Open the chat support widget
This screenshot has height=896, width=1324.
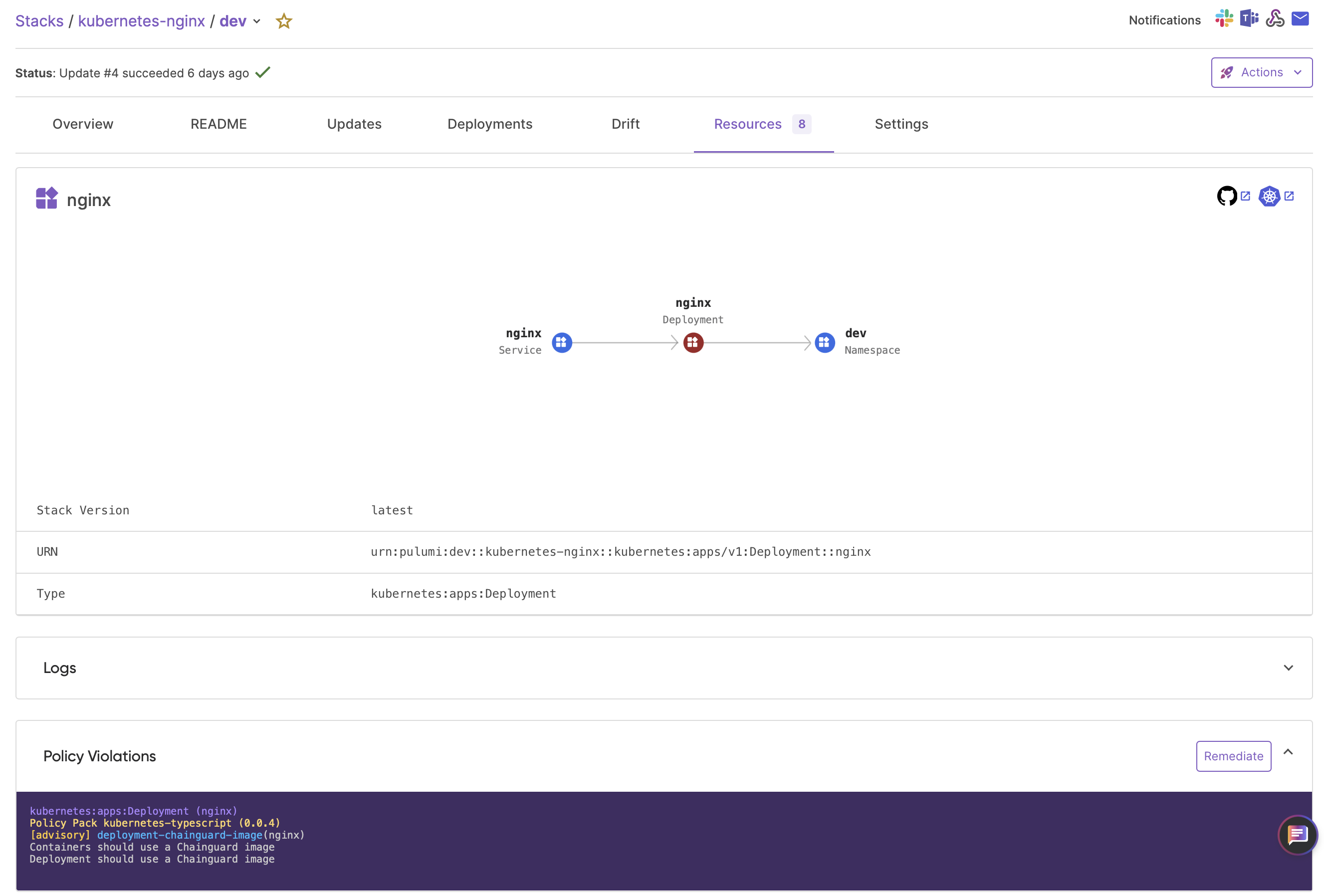[x=1297, y=835]
